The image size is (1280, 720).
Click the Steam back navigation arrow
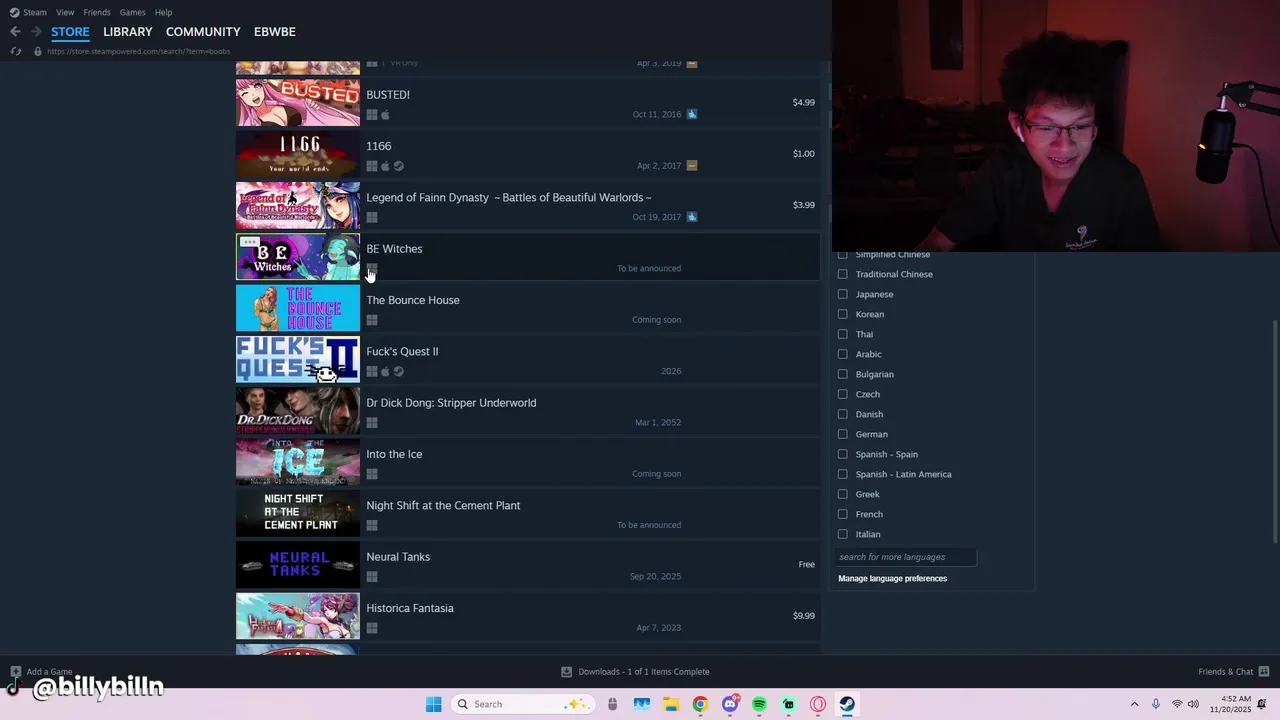15,32
